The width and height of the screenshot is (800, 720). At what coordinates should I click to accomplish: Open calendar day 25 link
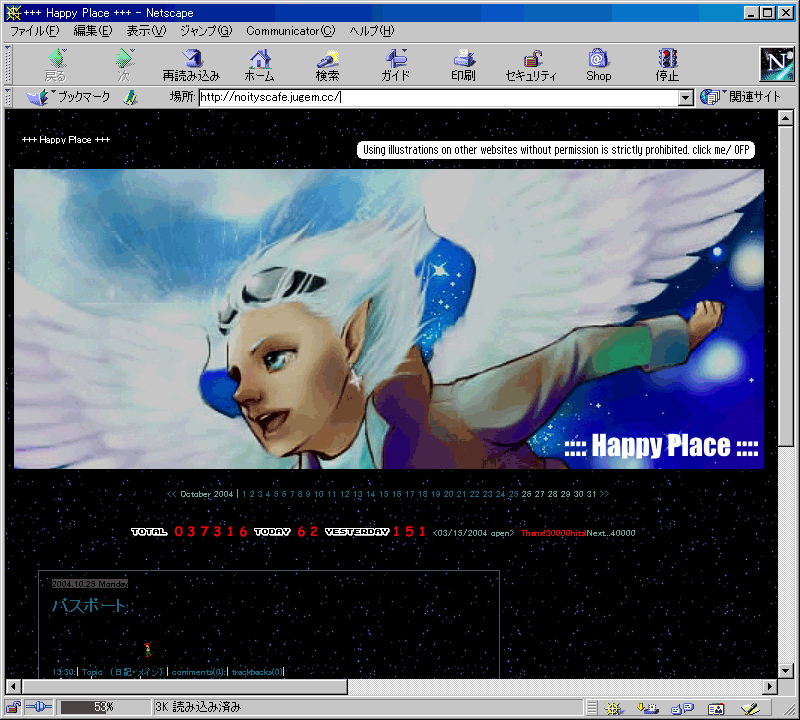[513, 494]
